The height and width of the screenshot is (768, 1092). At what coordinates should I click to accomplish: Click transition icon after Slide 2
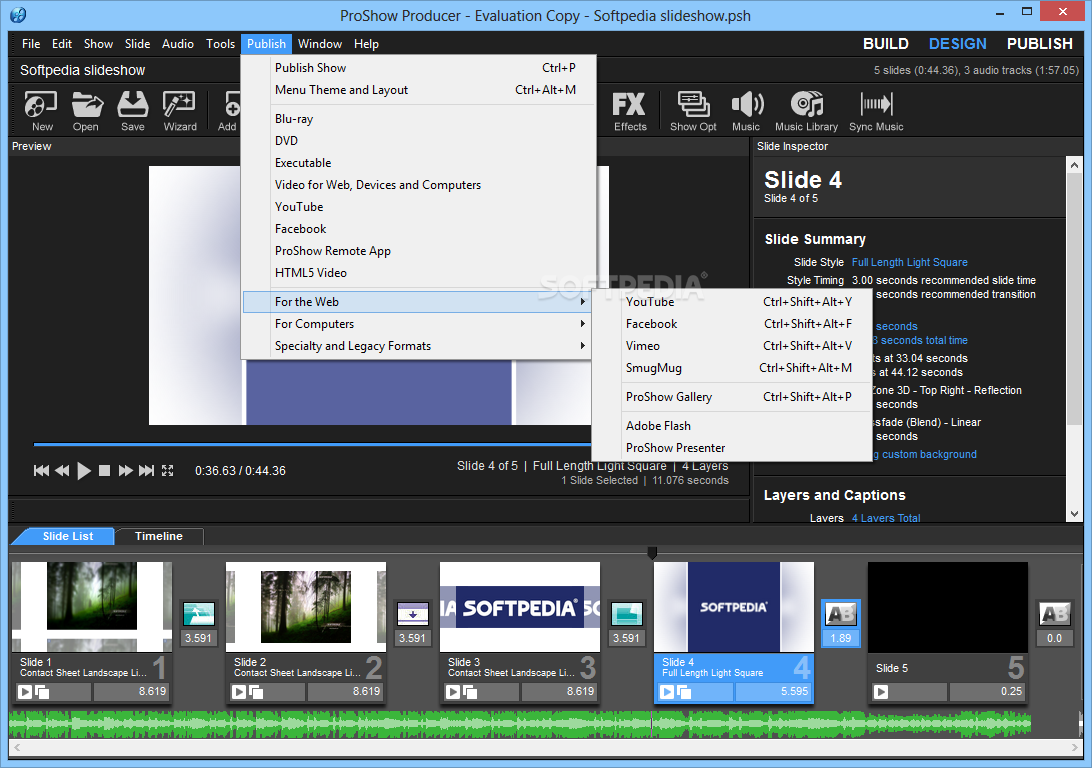pyautogui.click(x=412, y=614)
